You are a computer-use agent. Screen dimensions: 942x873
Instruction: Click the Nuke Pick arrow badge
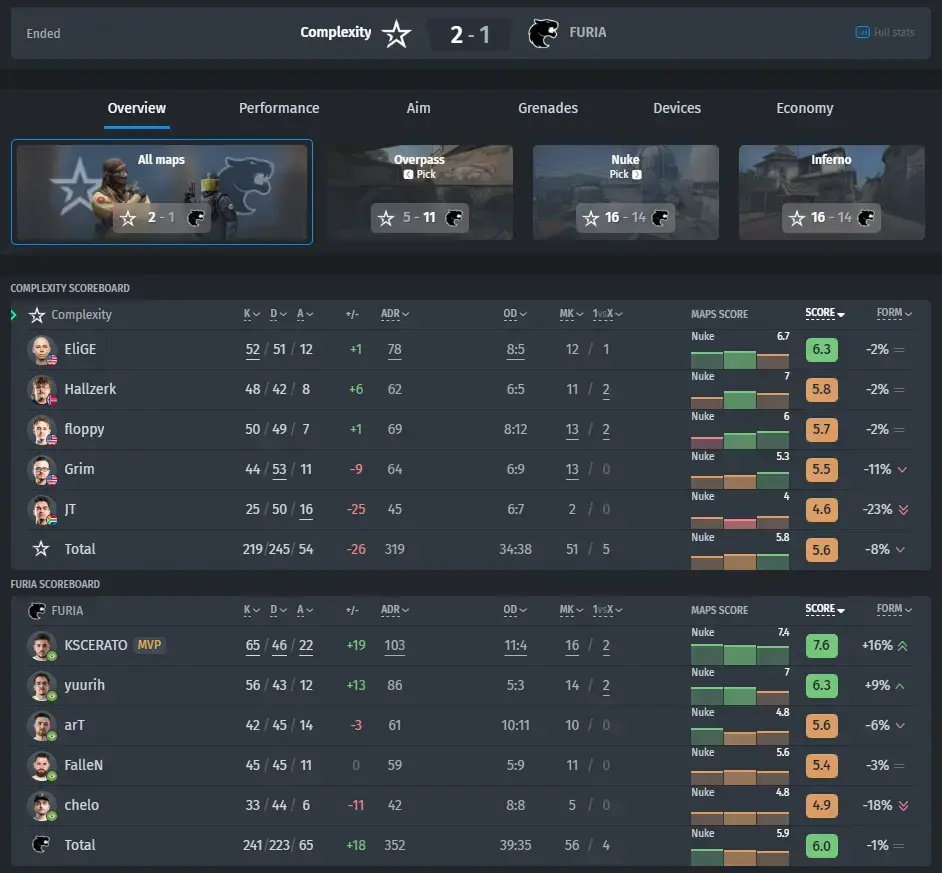coord(637,174)
